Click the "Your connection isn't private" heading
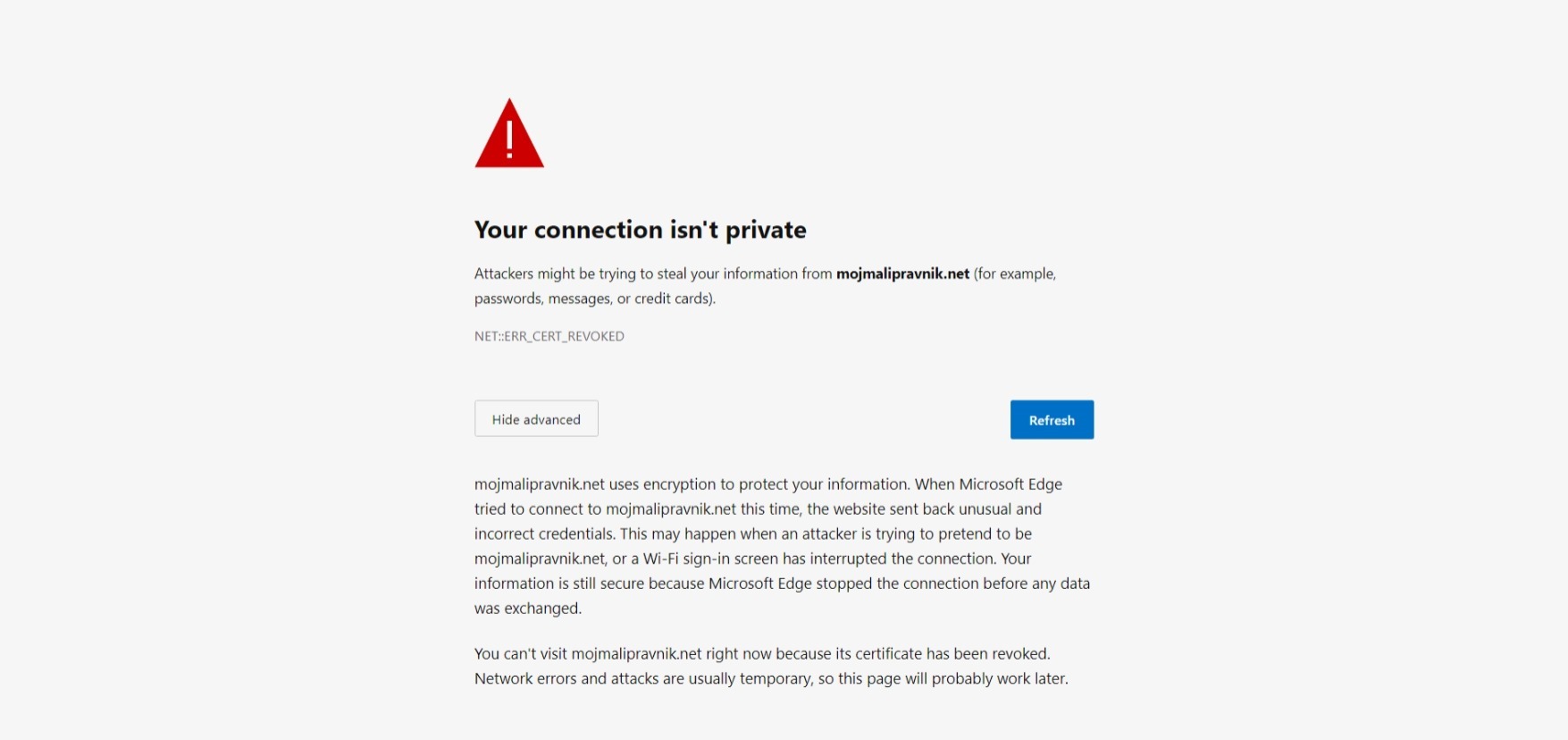Image resolution: width=1568 pixels, height=740 pixels. [640, 230]
